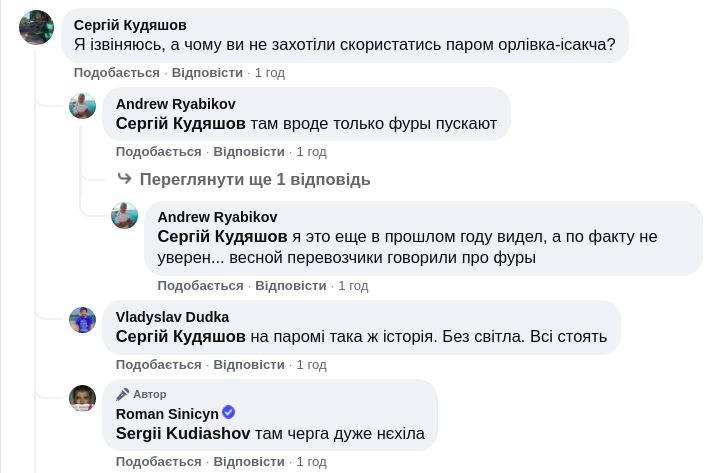Screen dimensions: 706x473
Task: Expand 'Переглянути ще 1 відповідь' replies
Action: pyautogui.click(x=255, y=180)
